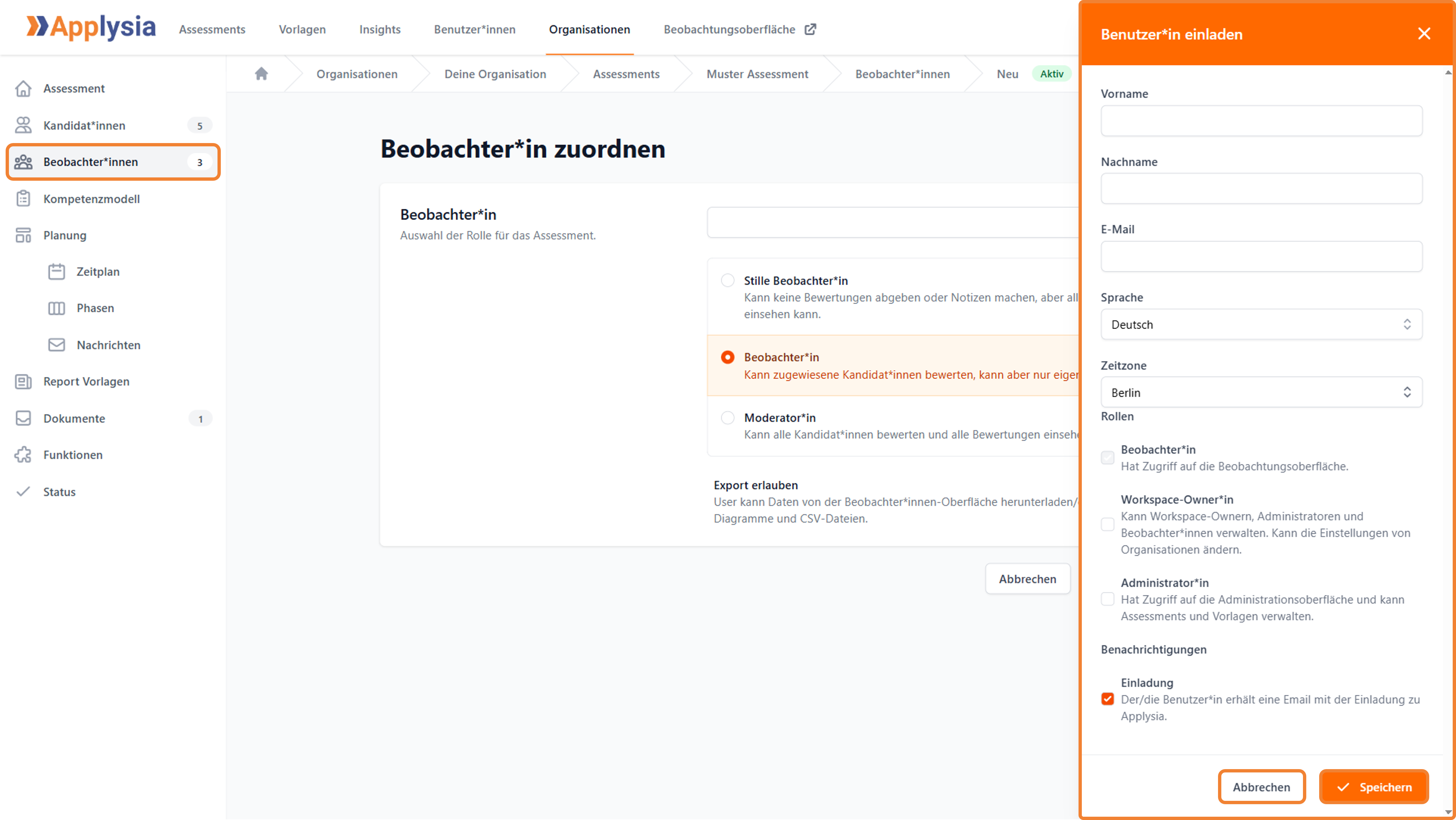Go to Muster Assessment breadcrumb
Screen dimensions: 1456x820
pyautogui.click(x=757, y=74)
